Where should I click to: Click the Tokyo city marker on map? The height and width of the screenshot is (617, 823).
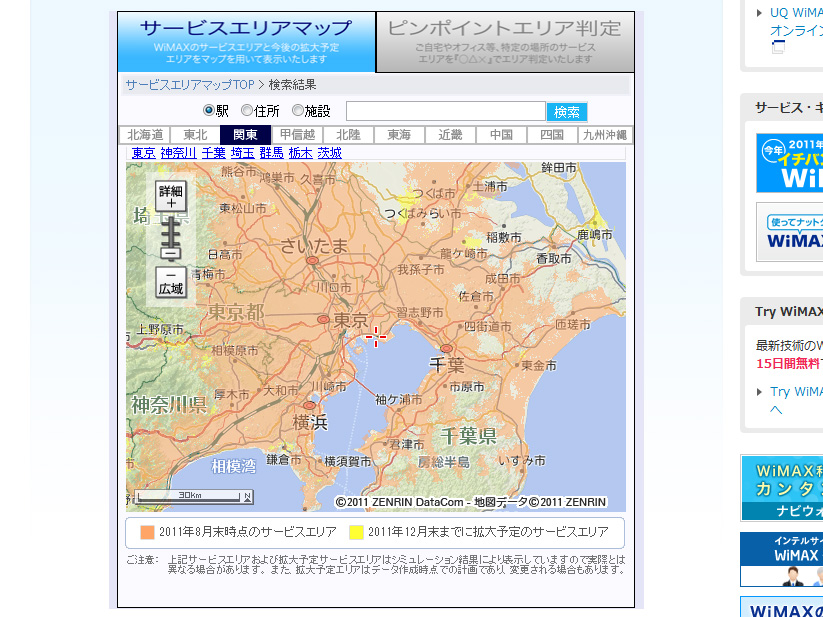coord(323,320)
